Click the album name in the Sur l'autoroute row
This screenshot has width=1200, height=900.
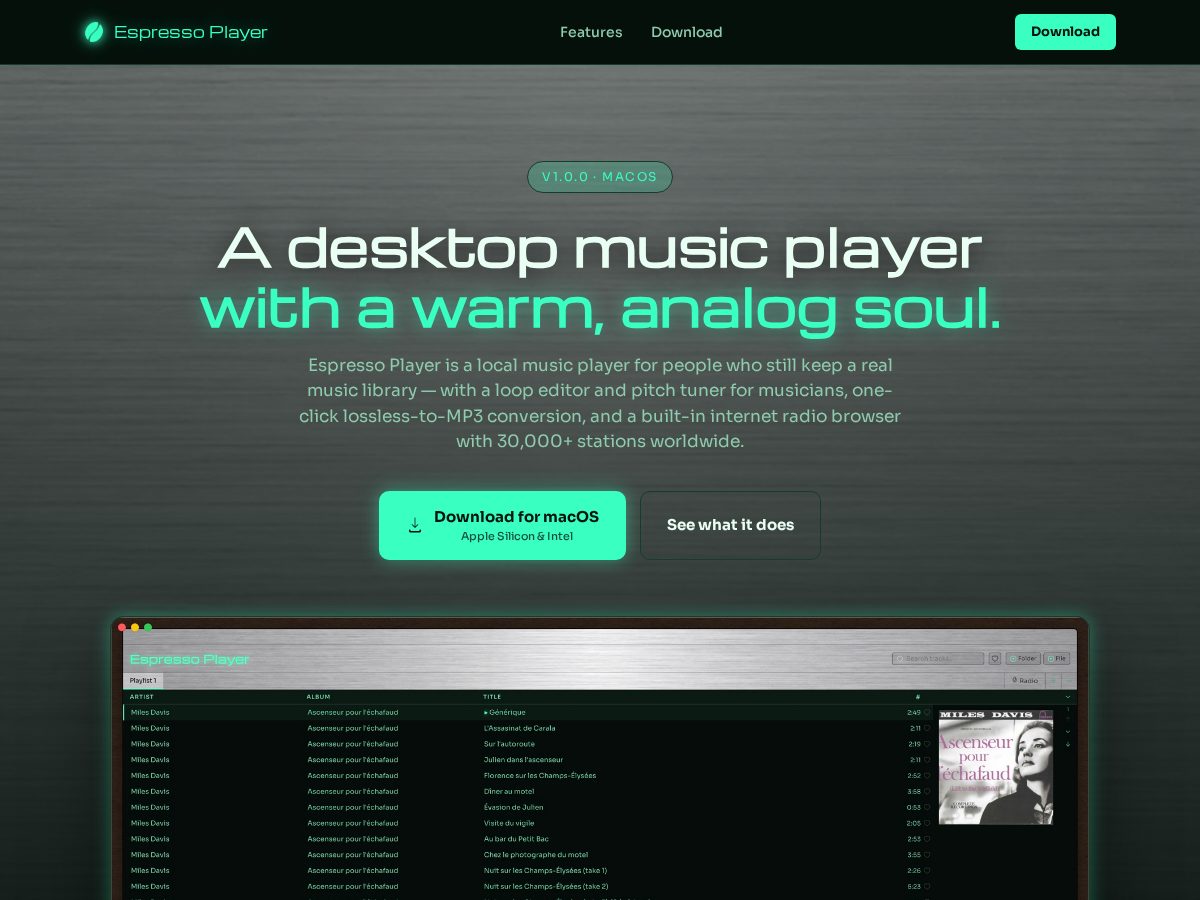(353, 744)
